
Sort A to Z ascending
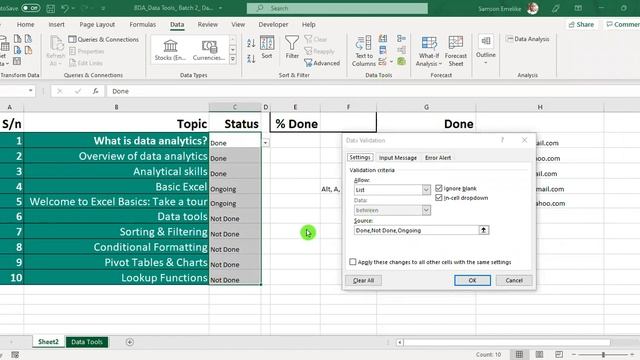pos(251,43)
